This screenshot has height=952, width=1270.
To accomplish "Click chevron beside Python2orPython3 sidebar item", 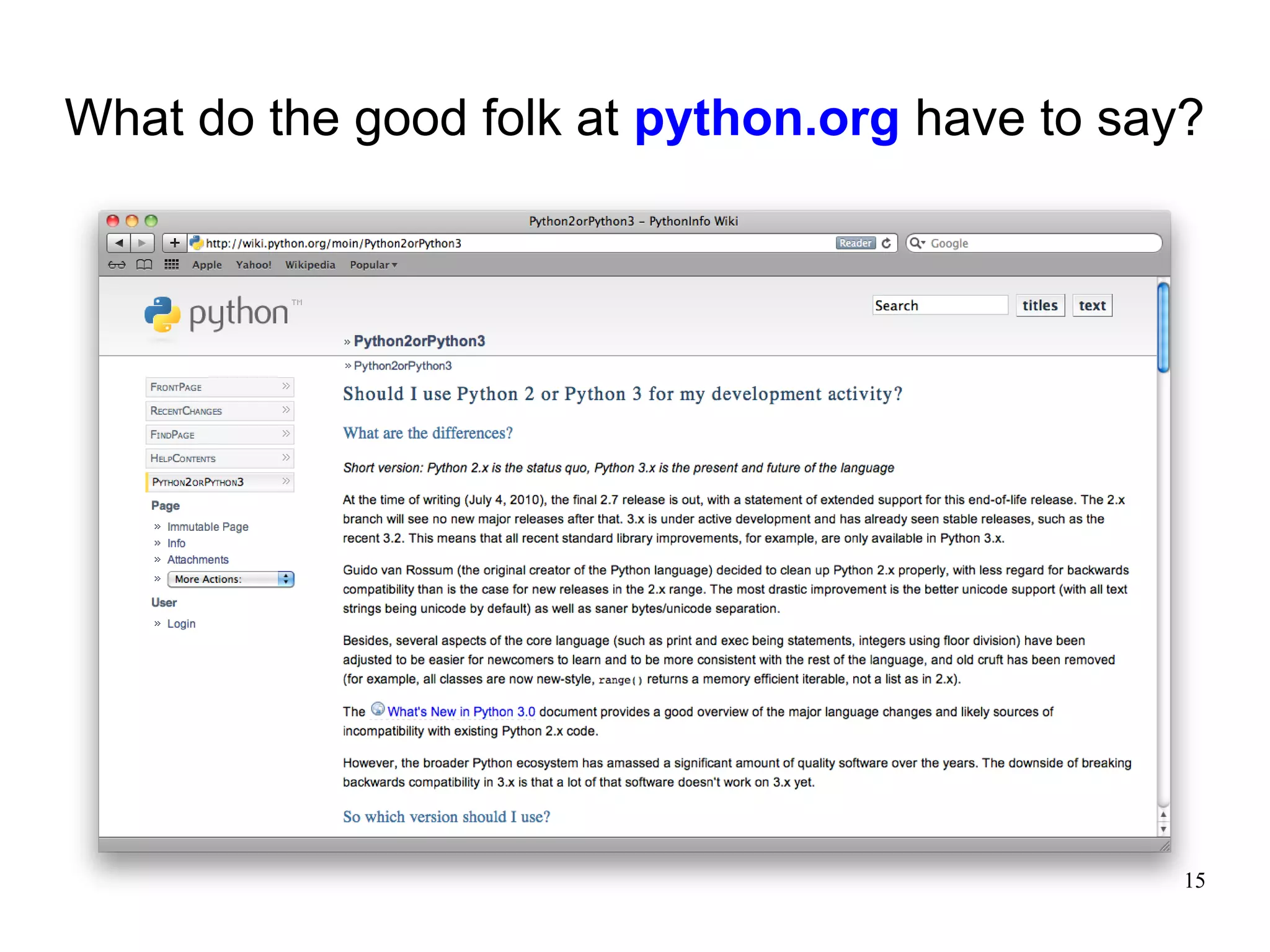I will click(x=286, y=481).
